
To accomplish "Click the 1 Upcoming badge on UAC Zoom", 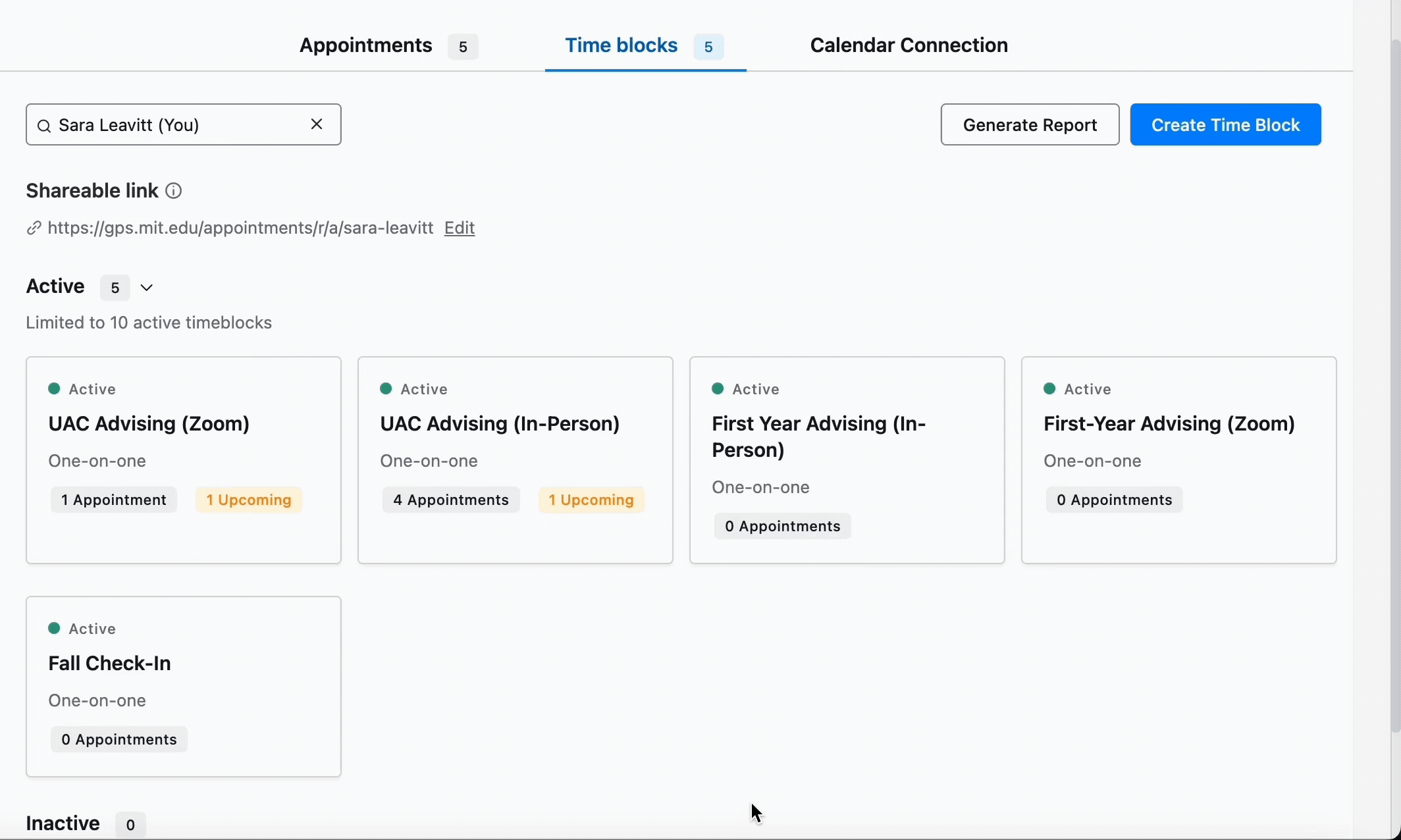I will point(249,500).
